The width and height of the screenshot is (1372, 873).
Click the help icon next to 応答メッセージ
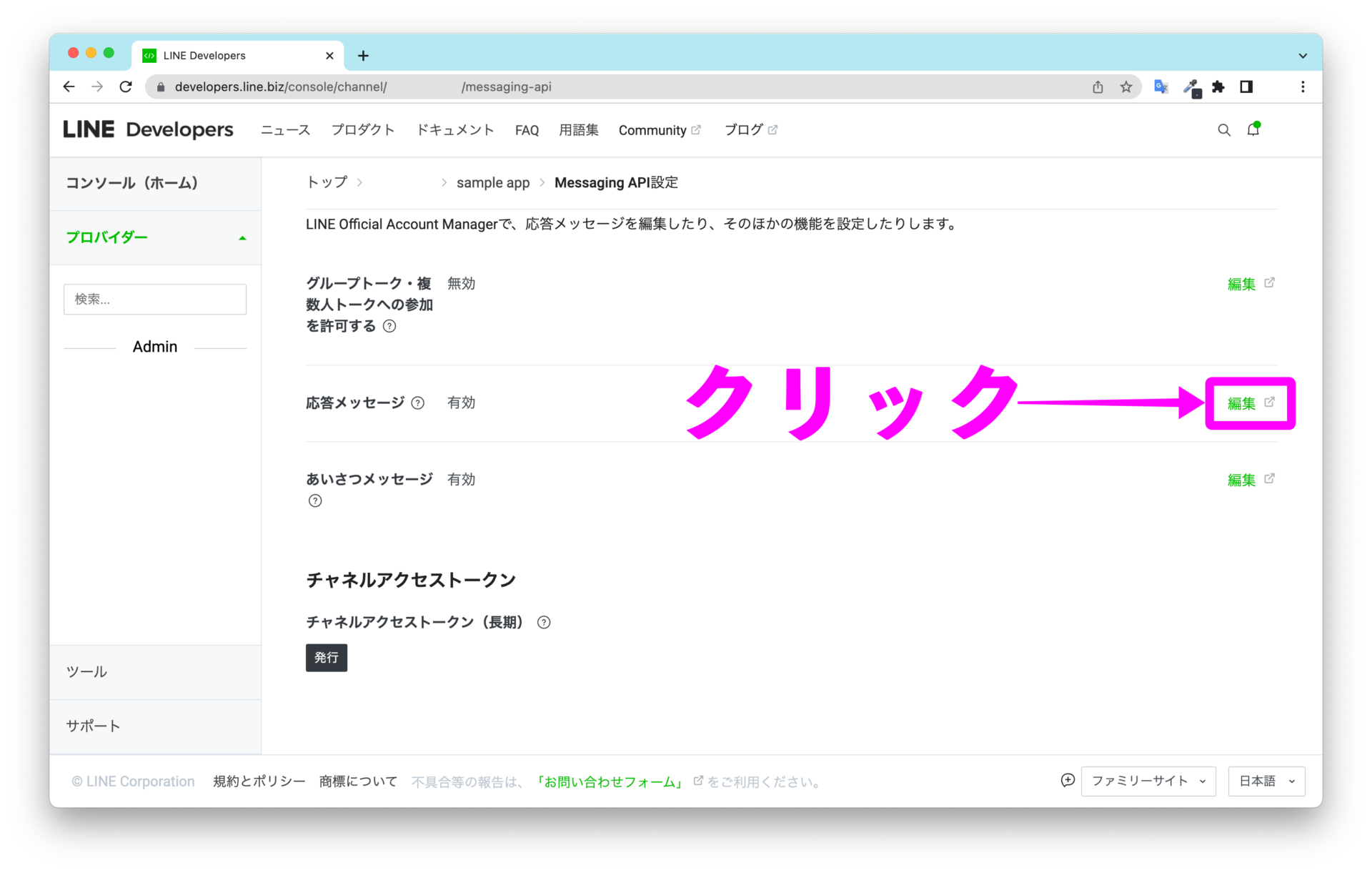click(418, 403)
